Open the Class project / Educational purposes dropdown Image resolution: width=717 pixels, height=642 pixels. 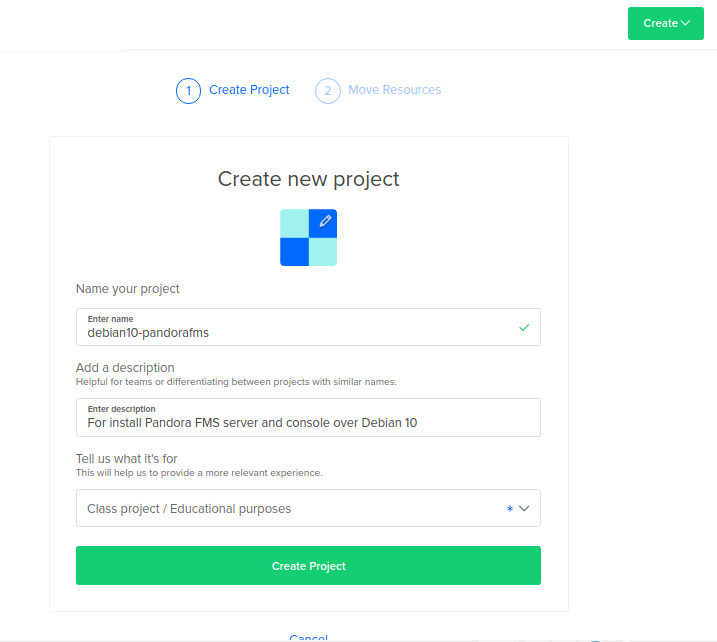click(290, 508)
